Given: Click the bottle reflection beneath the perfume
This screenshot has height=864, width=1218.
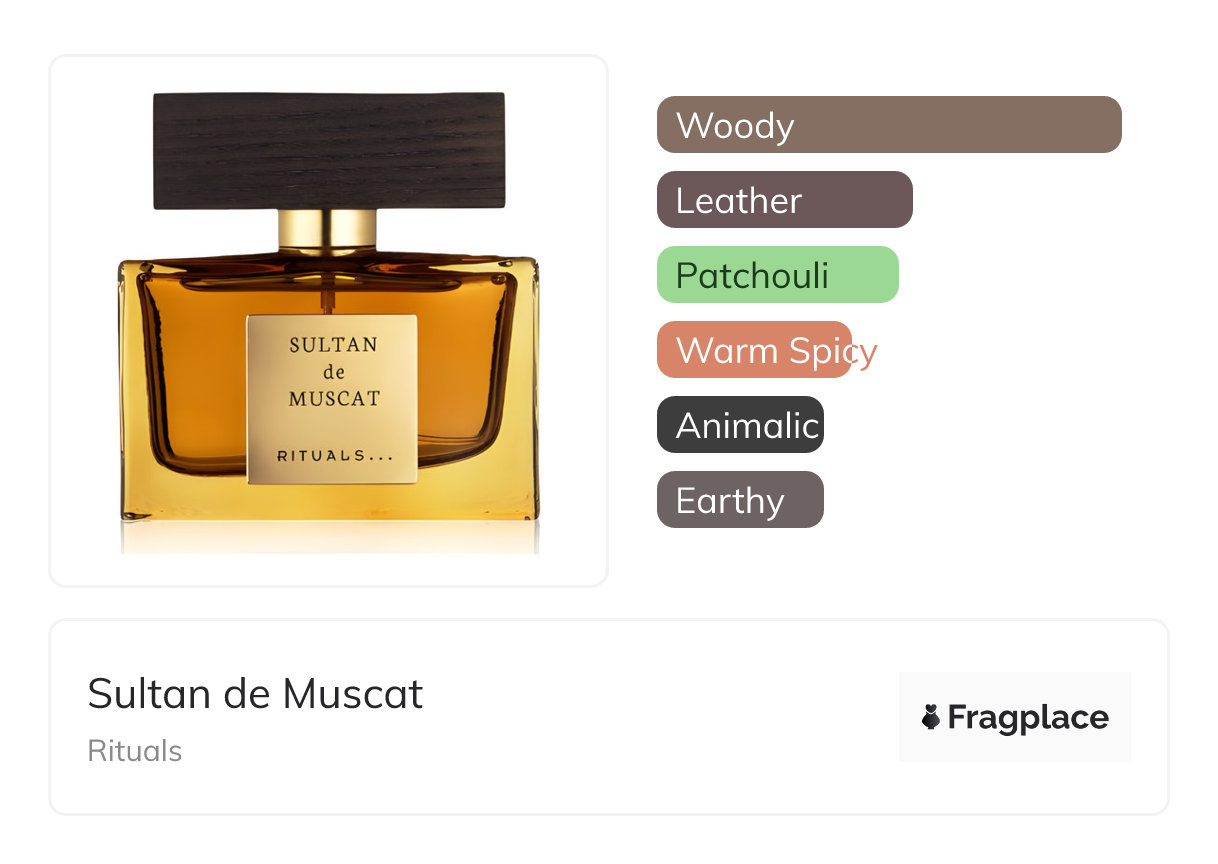Looking at the screenshot, I should 329,536.
